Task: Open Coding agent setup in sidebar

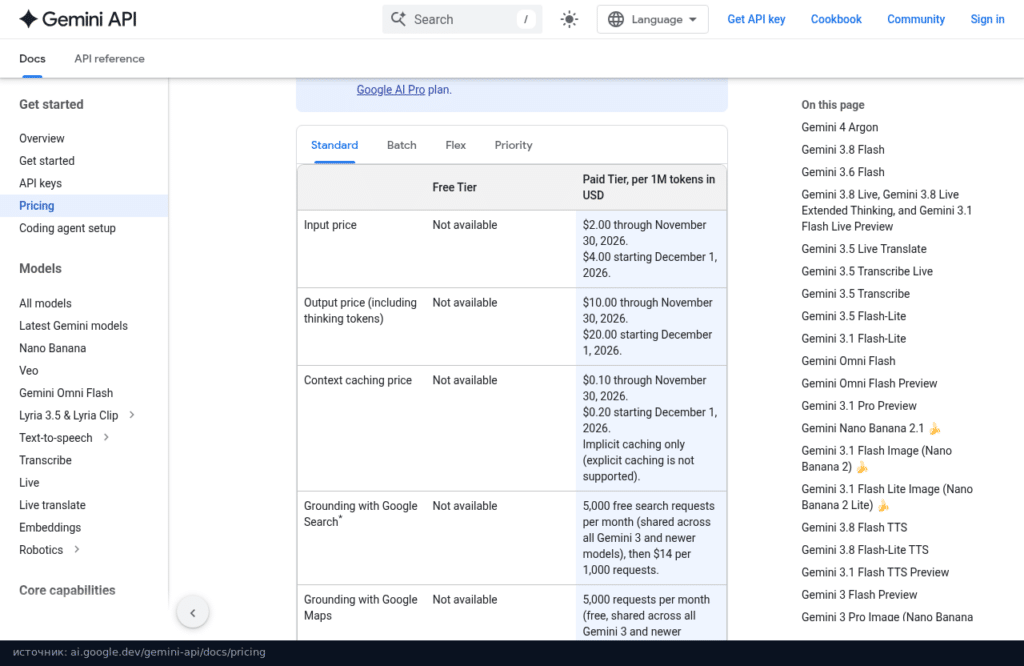Action: click(67, 228)
